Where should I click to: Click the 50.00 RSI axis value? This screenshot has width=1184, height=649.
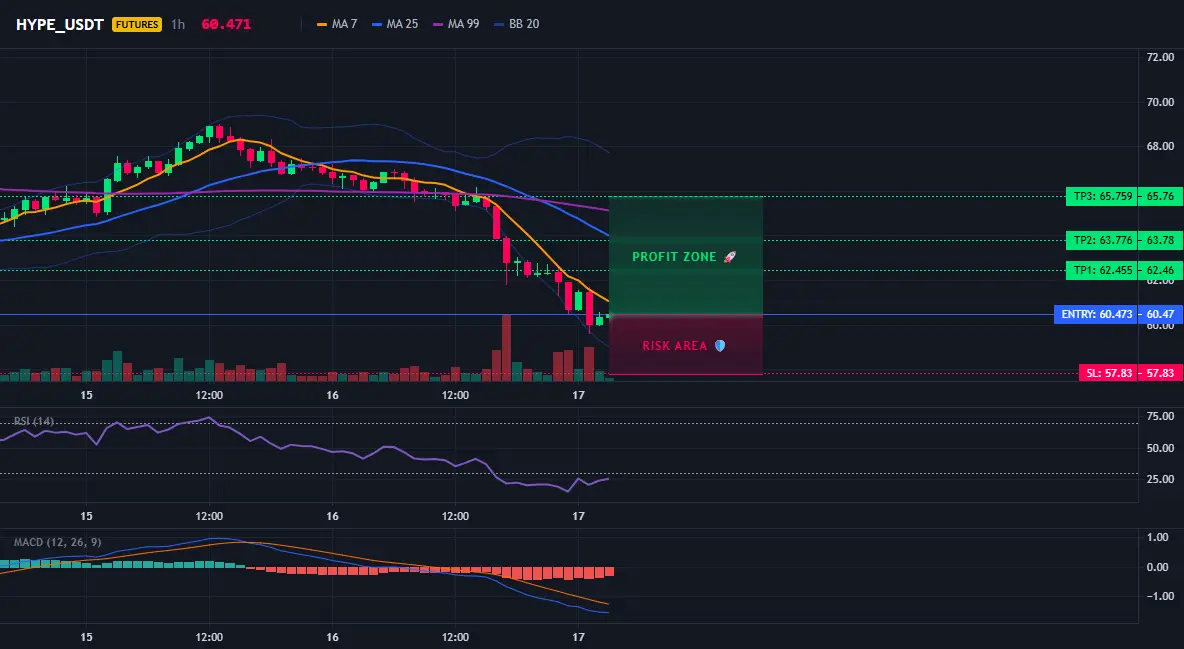1161,448
